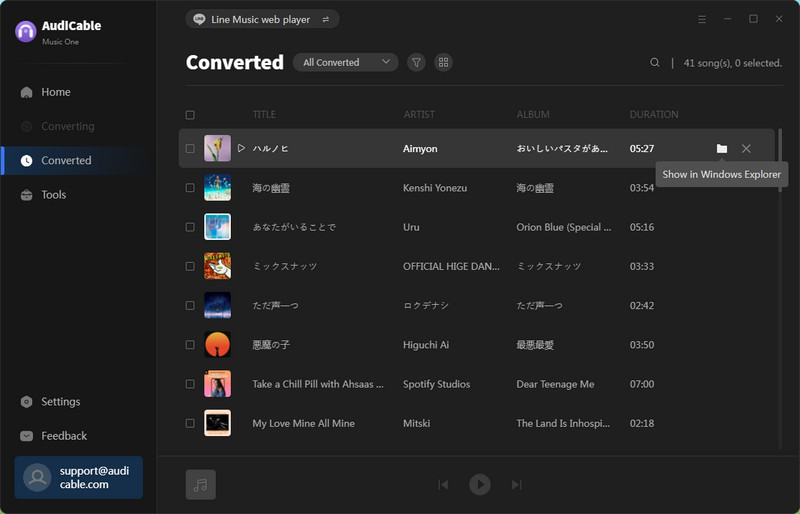
Task: Click the 悪魔の子 album art
Action: pos(217,345)
